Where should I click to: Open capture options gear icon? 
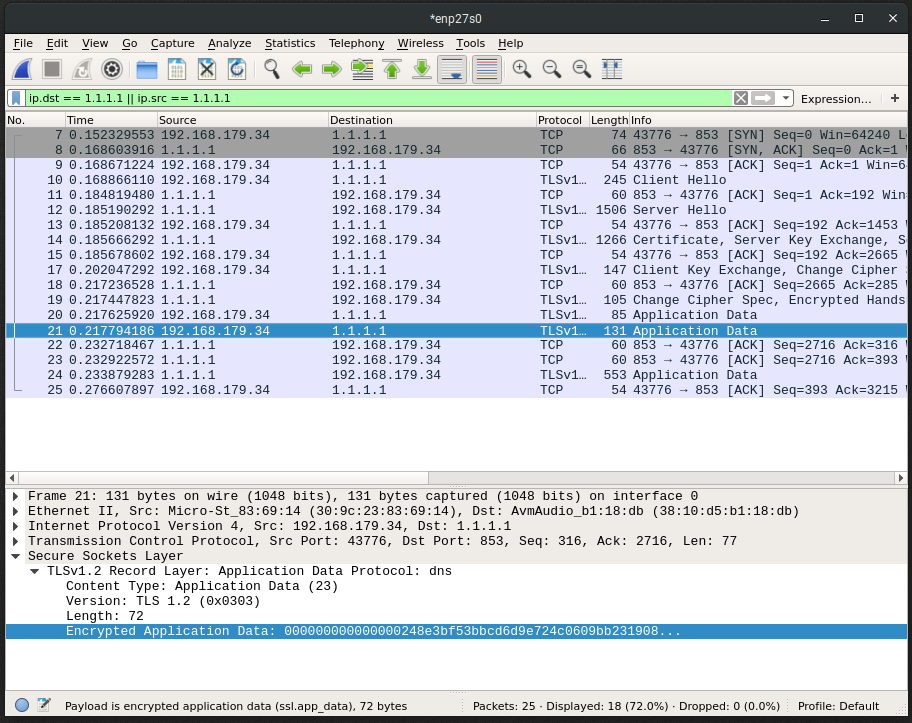pyautogui.click(x=112, y=69)
